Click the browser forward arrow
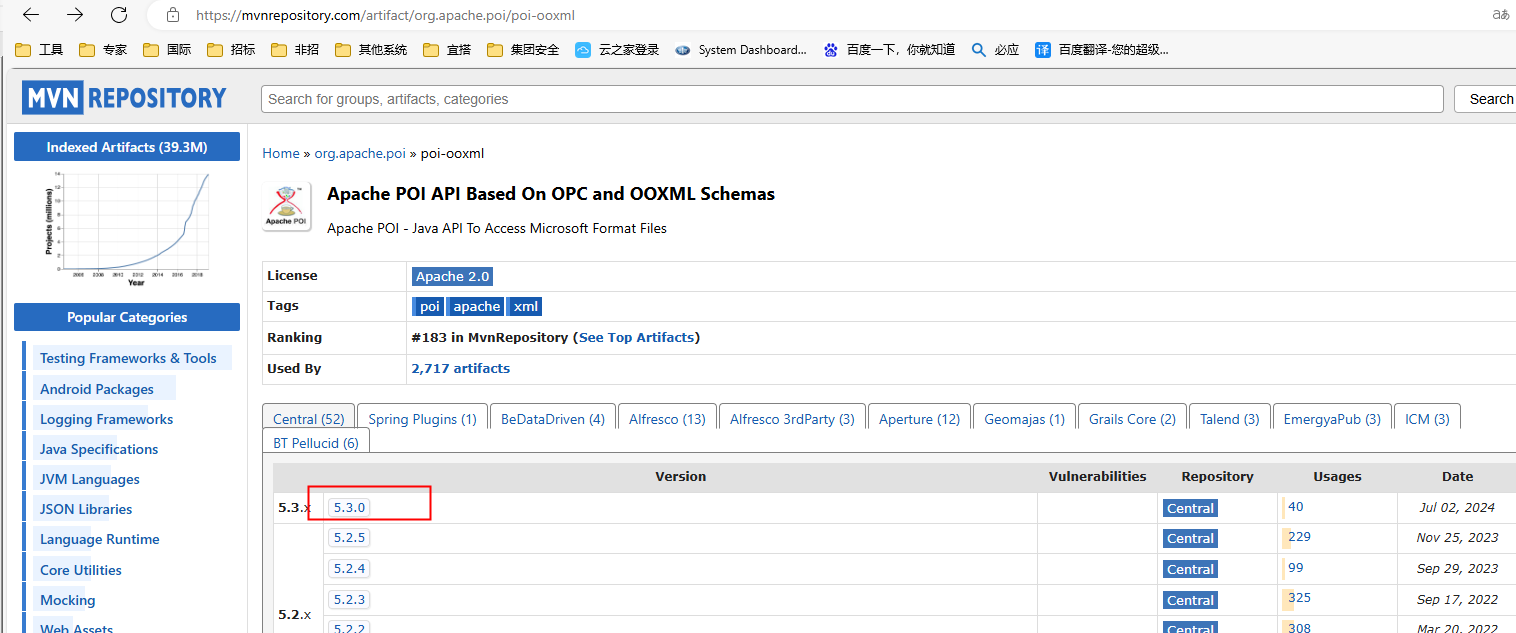The width and height of the screenshot is (1516, 633). 72,15
